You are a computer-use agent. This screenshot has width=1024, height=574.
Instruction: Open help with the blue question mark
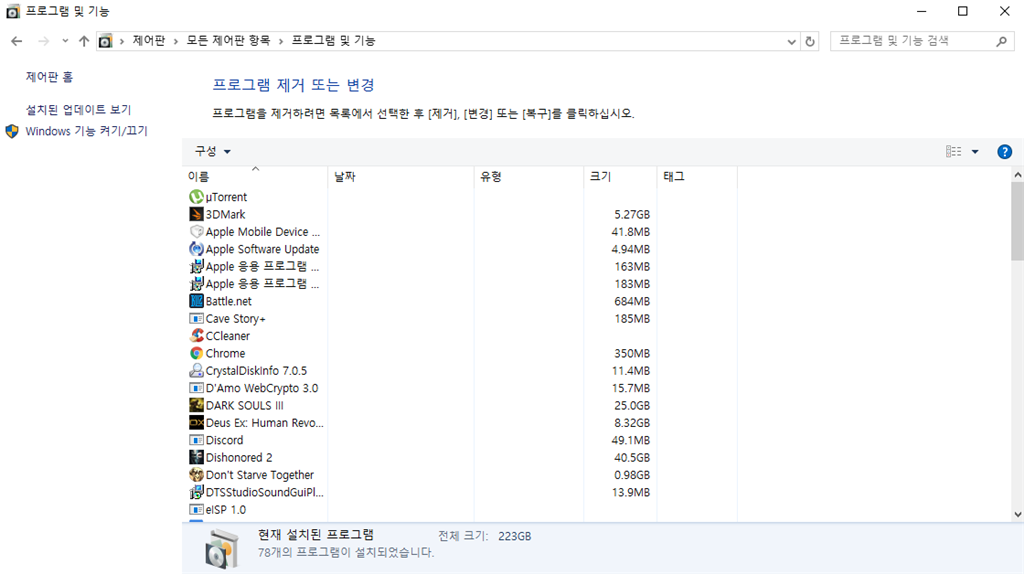(x=1004, y=151)
